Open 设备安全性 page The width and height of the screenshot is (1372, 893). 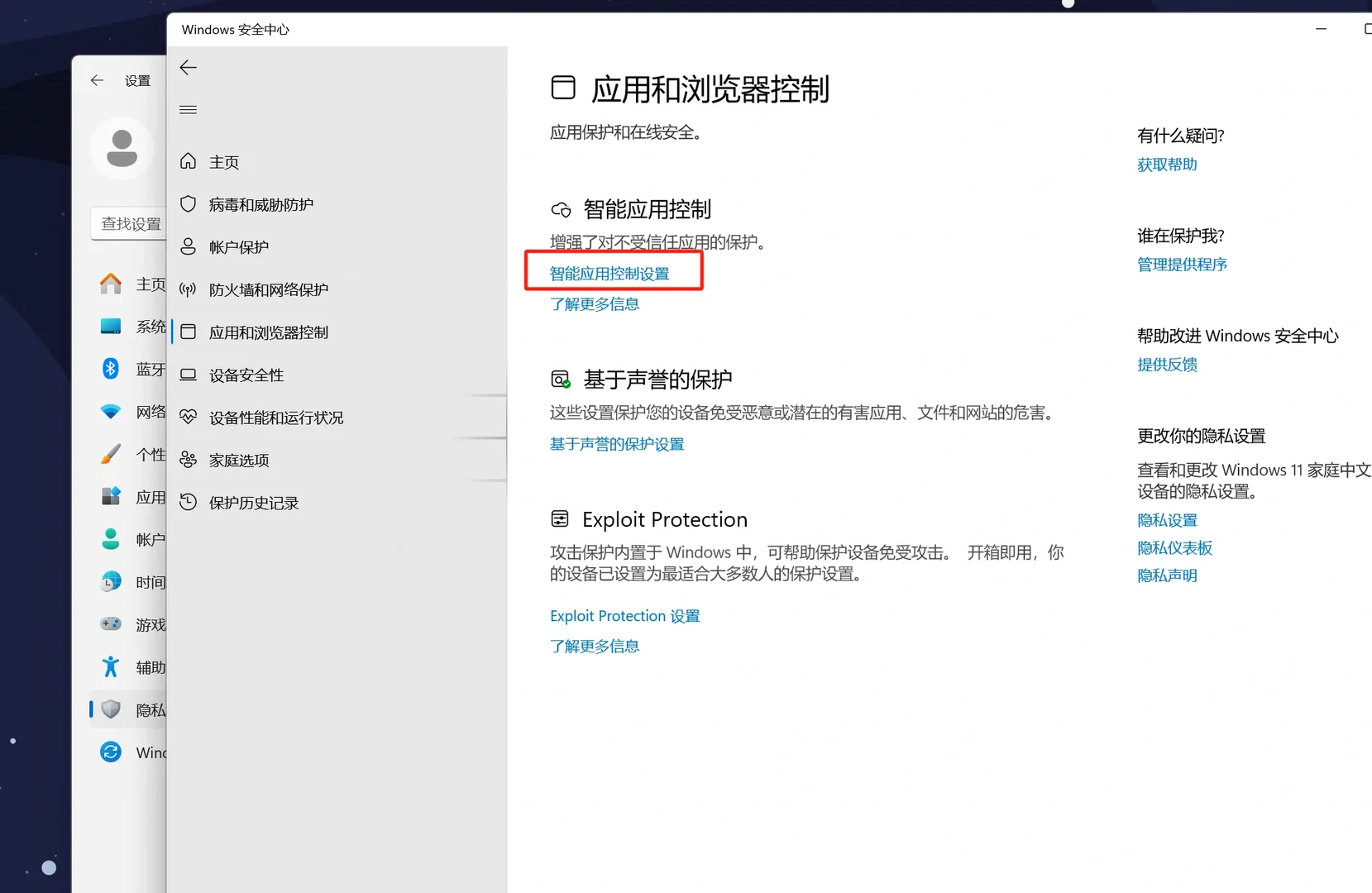point(246,374)
